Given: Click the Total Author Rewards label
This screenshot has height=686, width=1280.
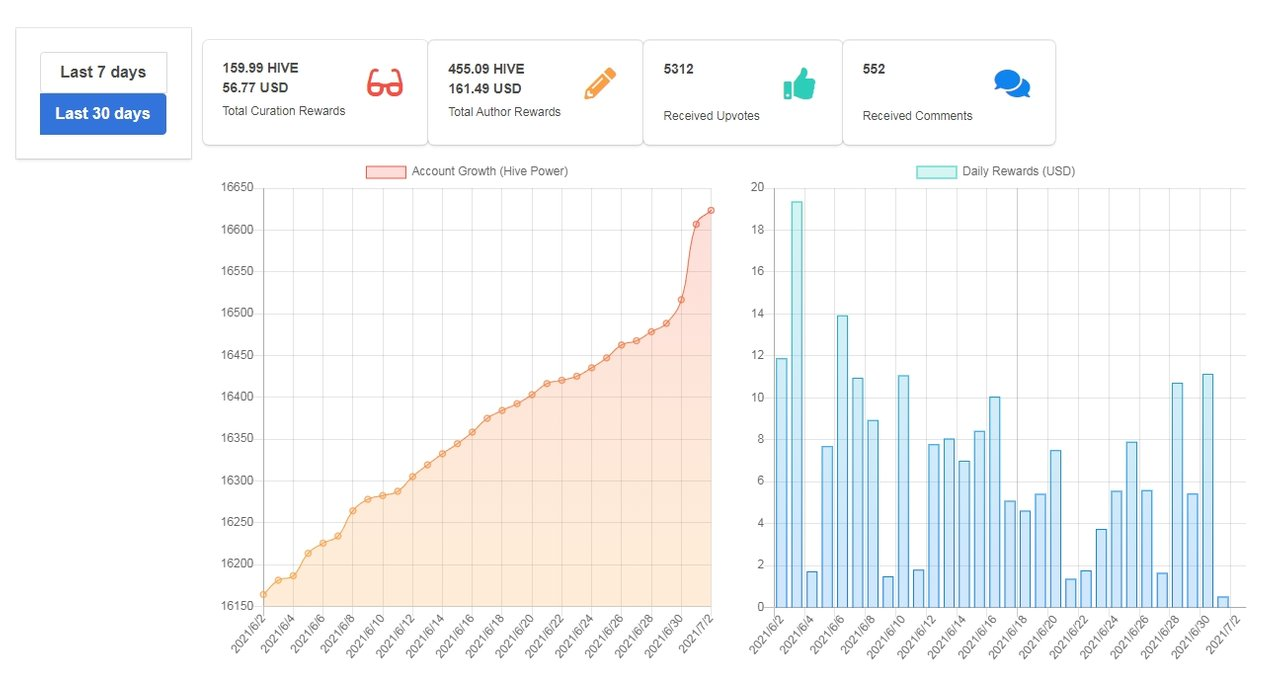Looking at the screenshot, I should click(504, 112).
